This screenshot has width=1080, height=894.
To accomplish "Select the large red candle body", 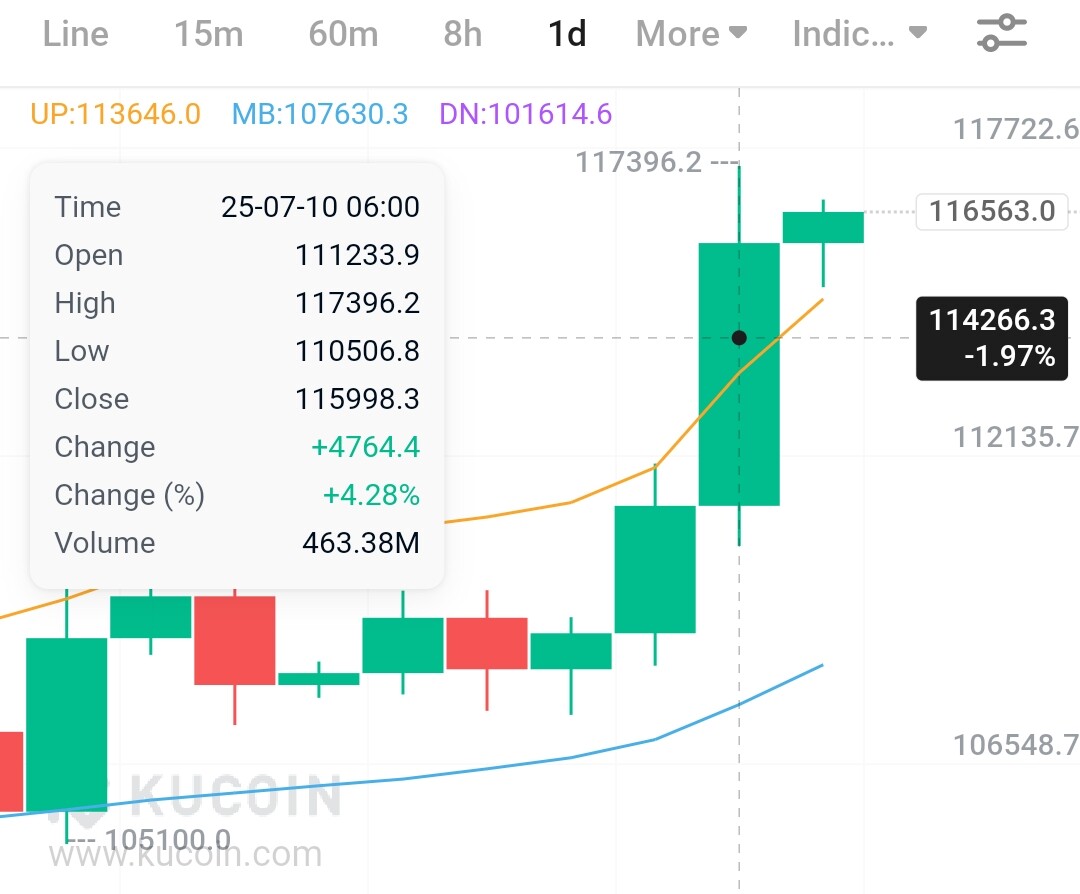I will [235, 641].
